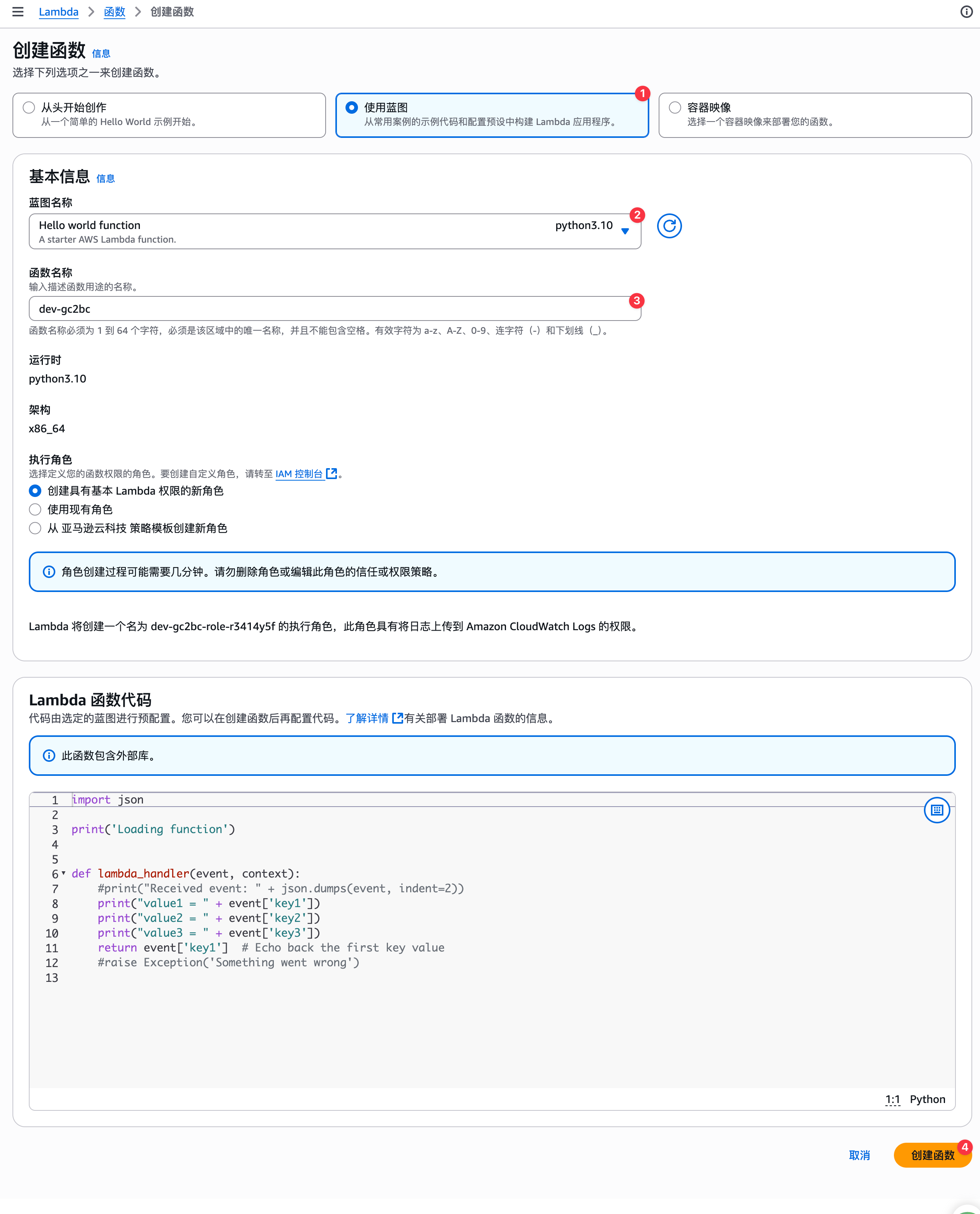
Task: Choose the 使用现有角色 radio button
Action: pyautogui.click(x=35, y=510)
